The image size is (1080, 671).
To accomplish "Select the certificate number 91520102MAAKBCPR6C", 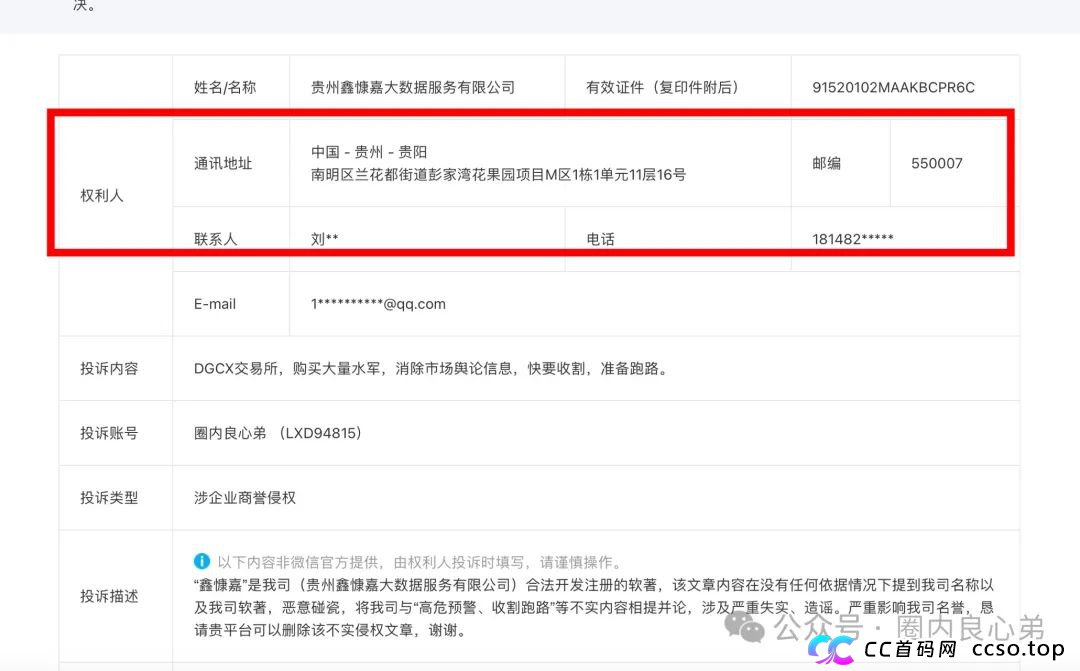I will click(893, 87).
